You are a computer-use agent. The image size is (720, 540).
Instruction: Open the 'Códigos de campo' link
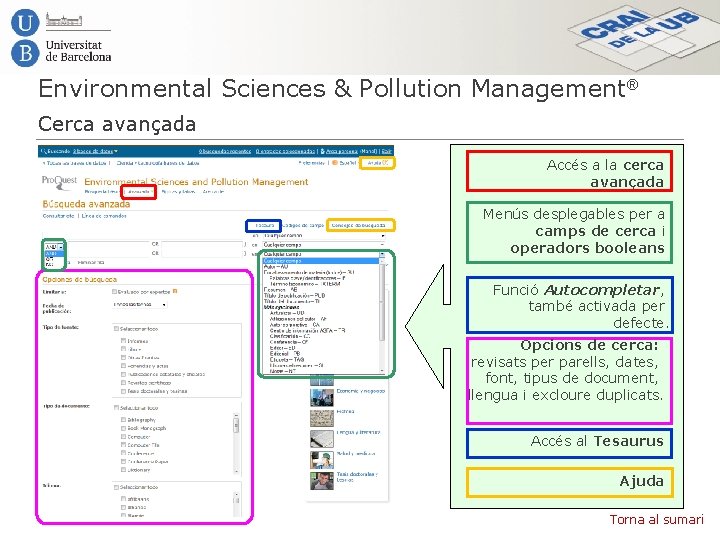click(303, 225)
